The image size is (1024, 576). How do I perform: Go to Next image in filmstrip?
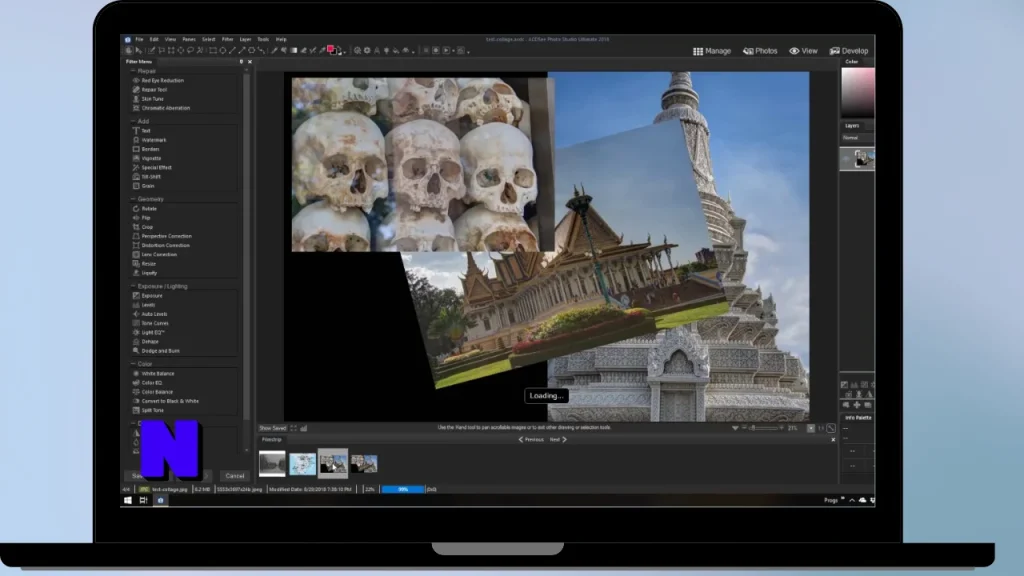click(558, 440)
